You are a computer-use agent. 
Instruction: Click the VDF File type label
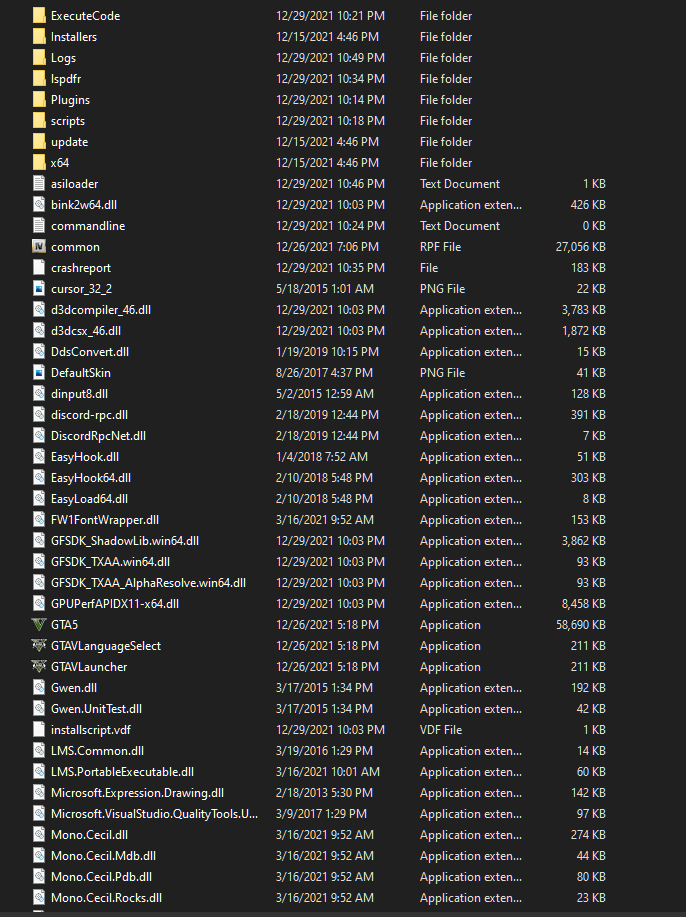tap(441, 730)
